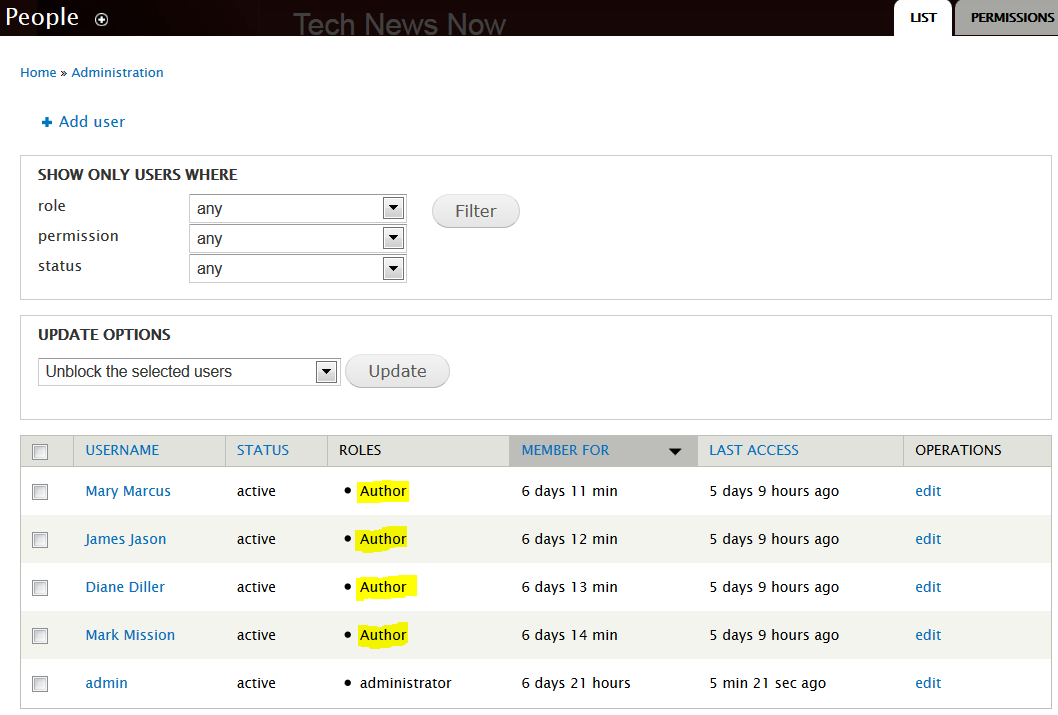Click the Roles column header
This screenshot has width=1058, height=715.
pyautogui.click(x=360, y=450)
